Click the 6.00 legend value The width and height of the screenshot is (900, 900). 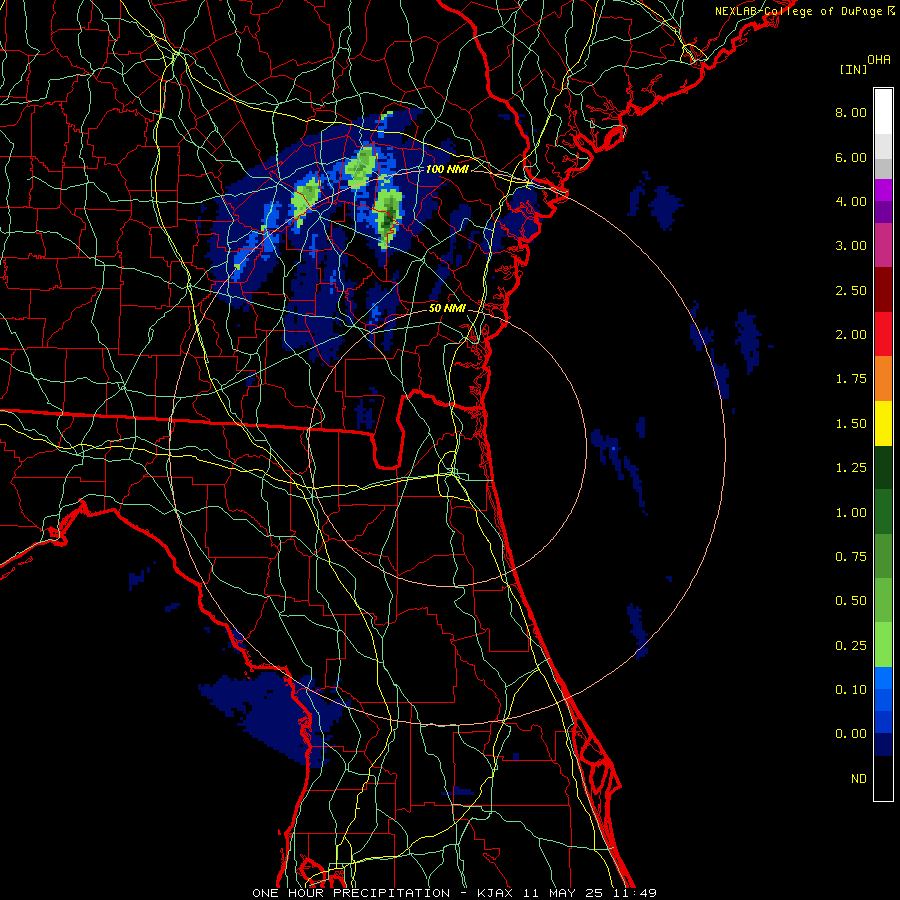(851, 157)
